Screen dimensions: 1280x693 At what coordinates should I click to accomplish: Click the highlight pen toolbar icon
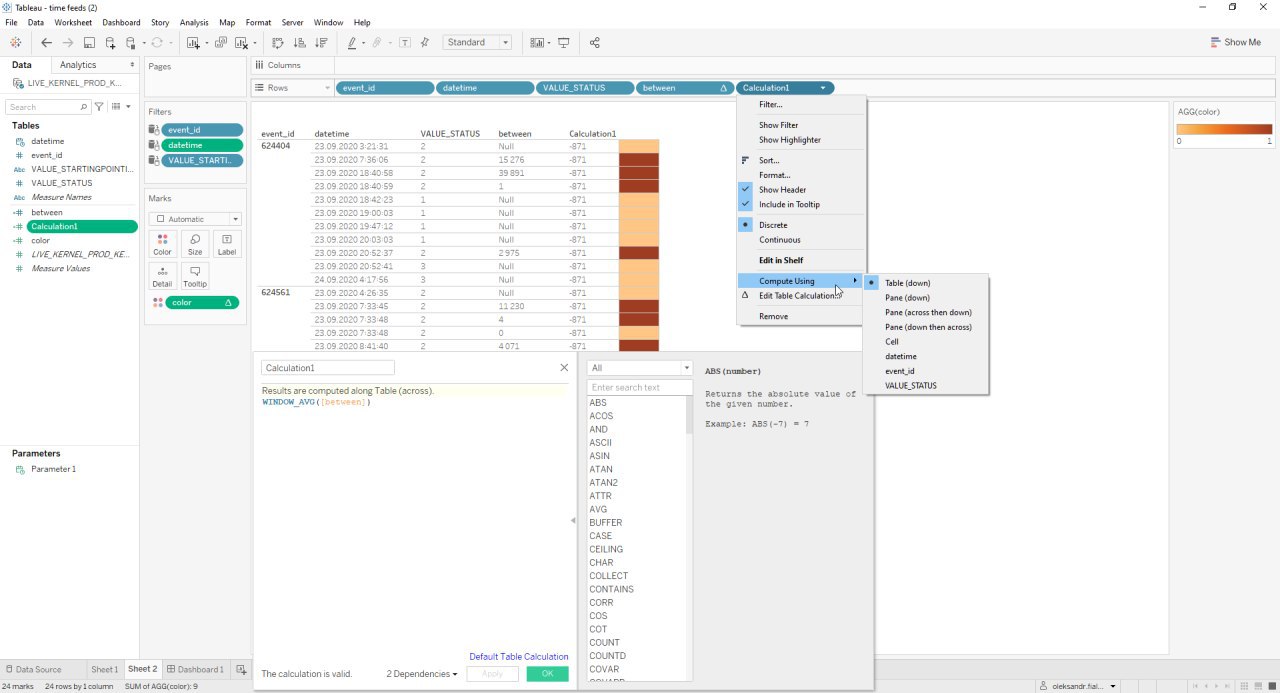click(x=352, y=43)
